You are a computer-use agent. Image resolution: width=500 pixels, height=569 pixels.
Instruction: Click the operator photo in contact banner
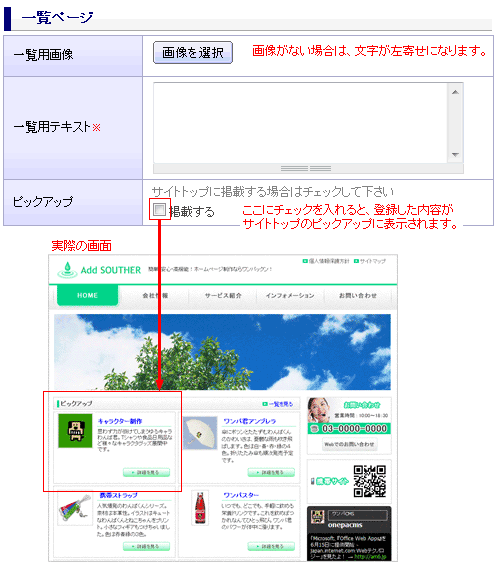point(319,410)
